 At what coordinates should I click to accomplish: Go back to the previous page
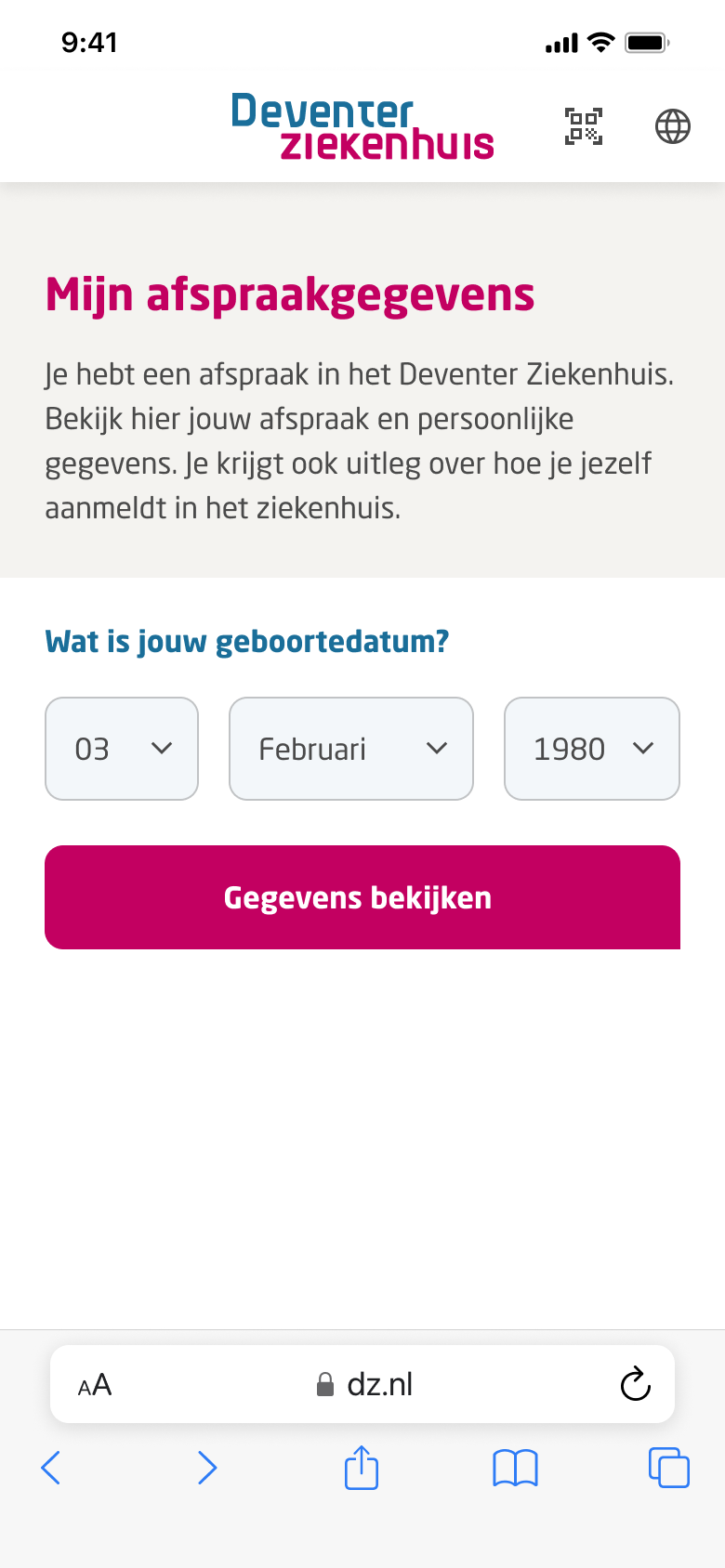(51, 1468)
